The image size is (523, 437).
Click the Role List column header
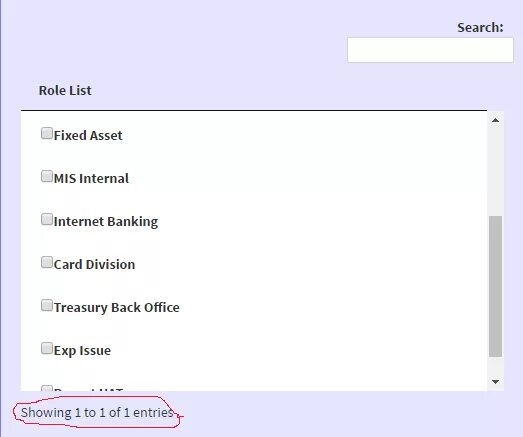tap(65, 90)
